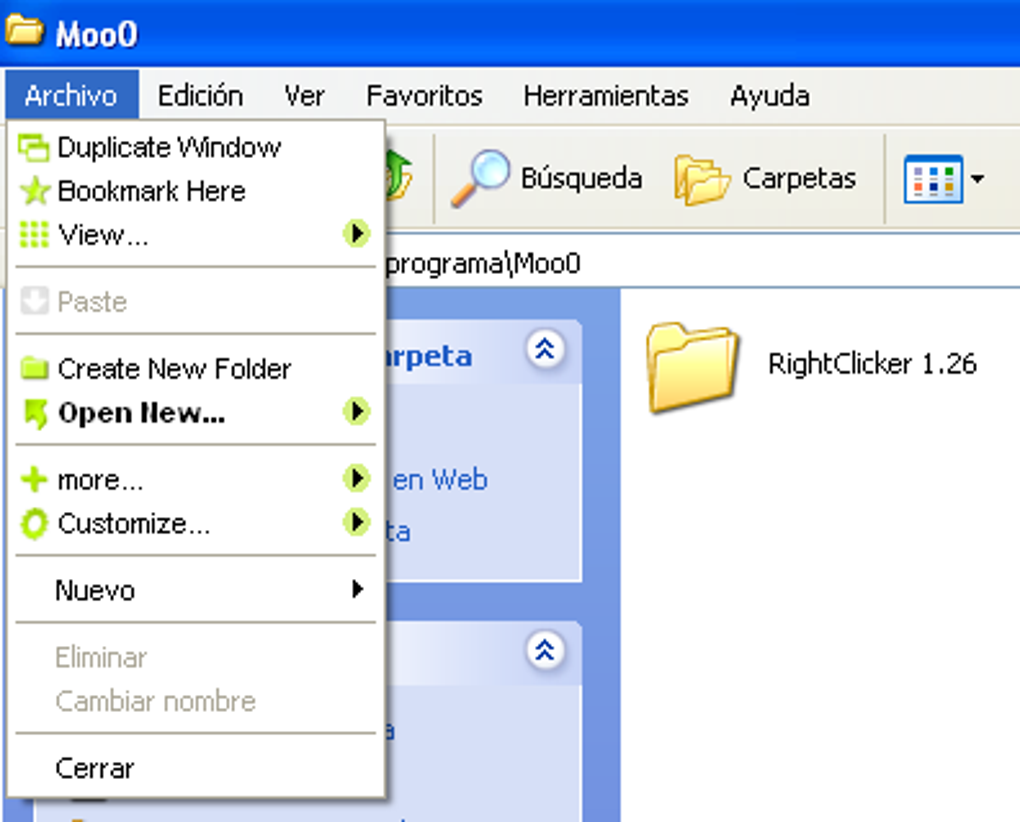Click the plus icon next to more...

(34, 479)
